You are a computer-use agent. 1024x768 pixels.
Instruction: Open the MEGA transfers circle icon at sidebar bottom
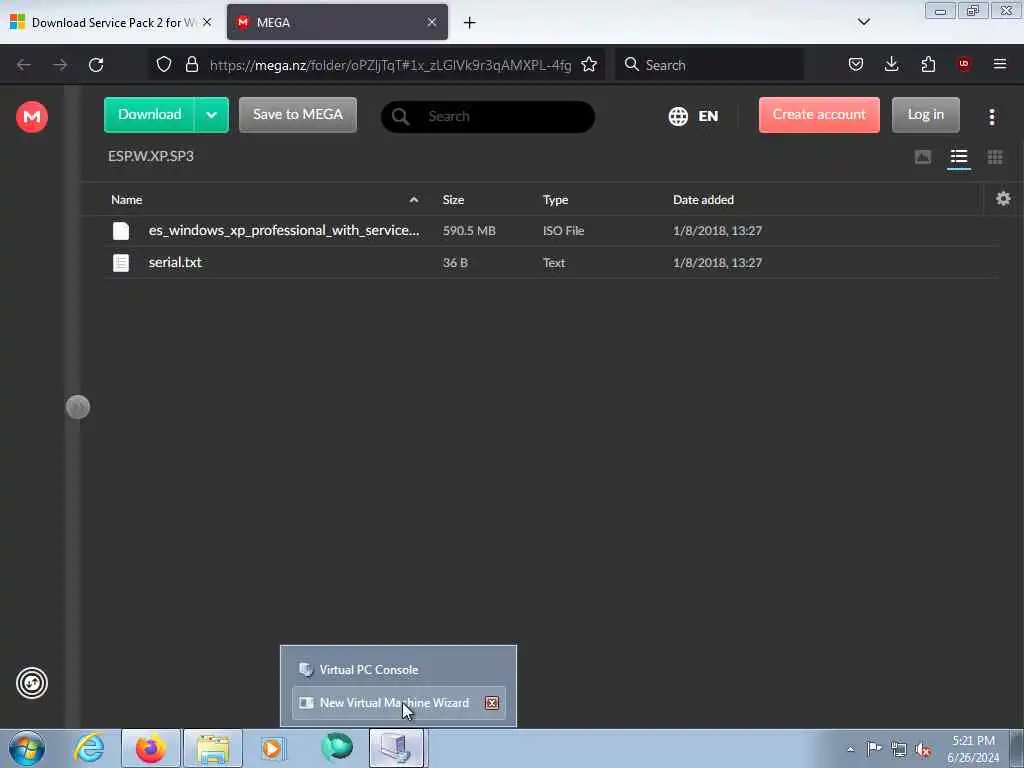pos(31,683)
